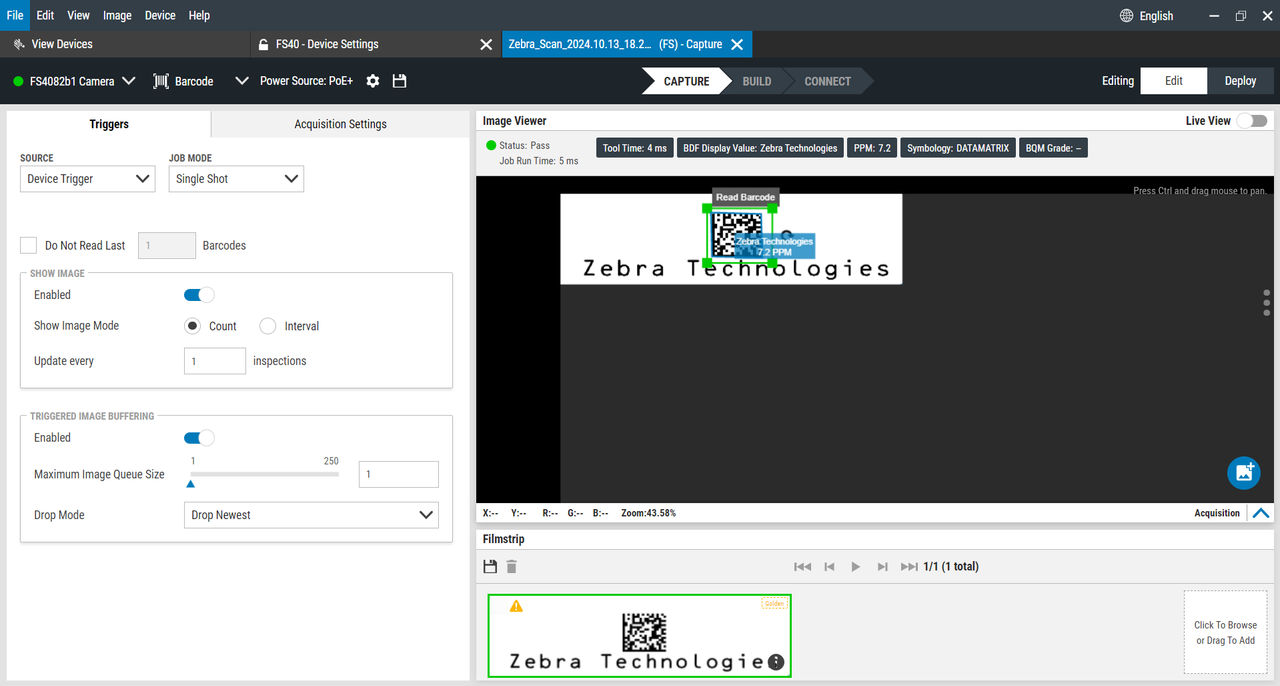The height and width of the screenshot is (686, 1280).
Task: Select the Count radio button
Action: point(193,326)
